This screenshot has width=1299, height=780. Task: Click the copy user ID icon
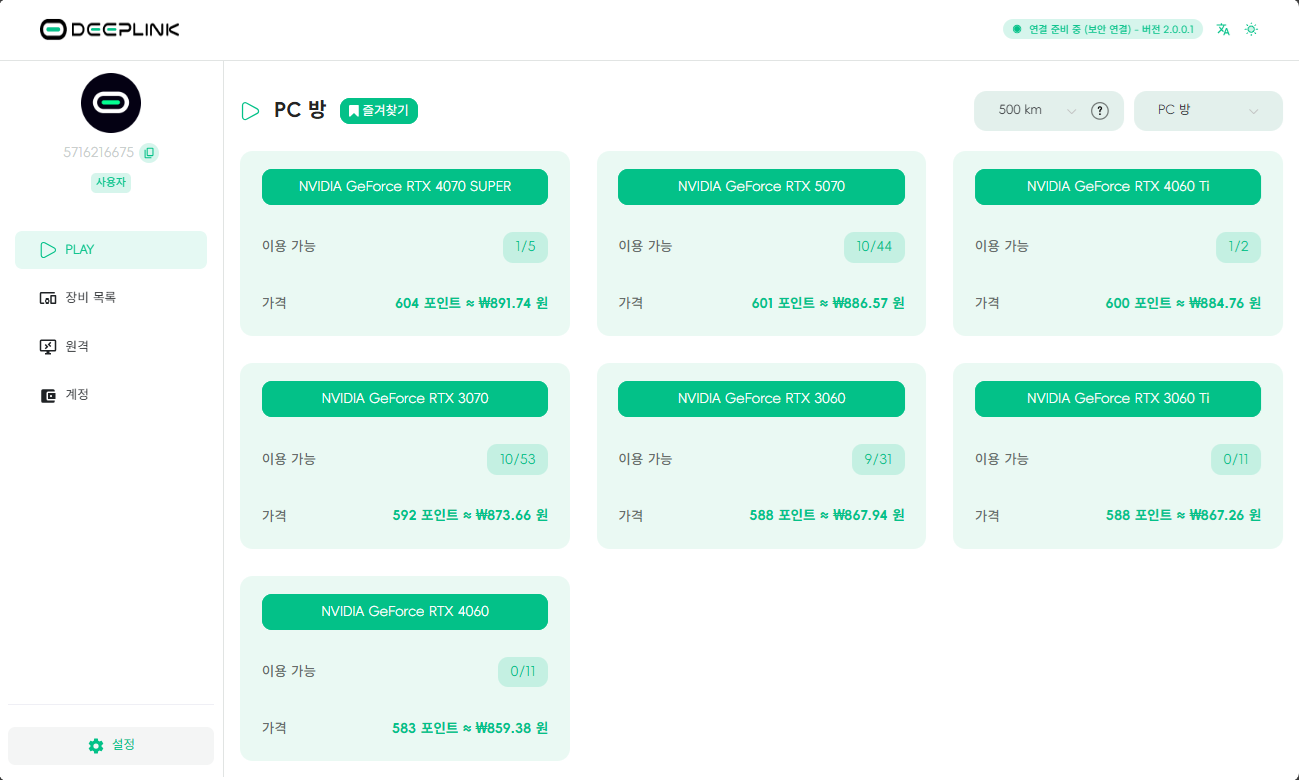pyautogui.click(x=149, y=153)
